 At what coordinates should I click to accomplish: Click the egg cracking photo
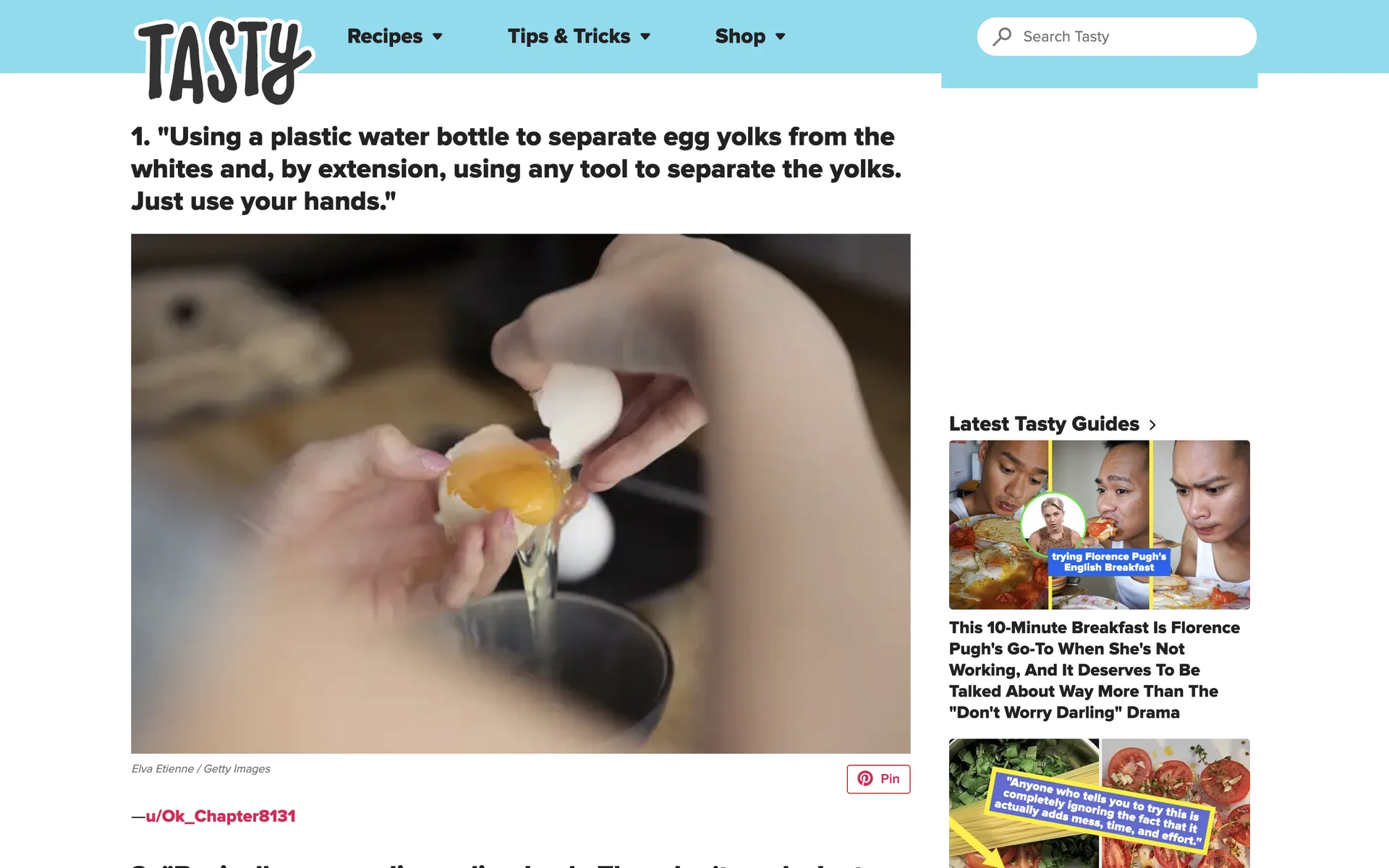pyautogui.click(x=520, y=493)
